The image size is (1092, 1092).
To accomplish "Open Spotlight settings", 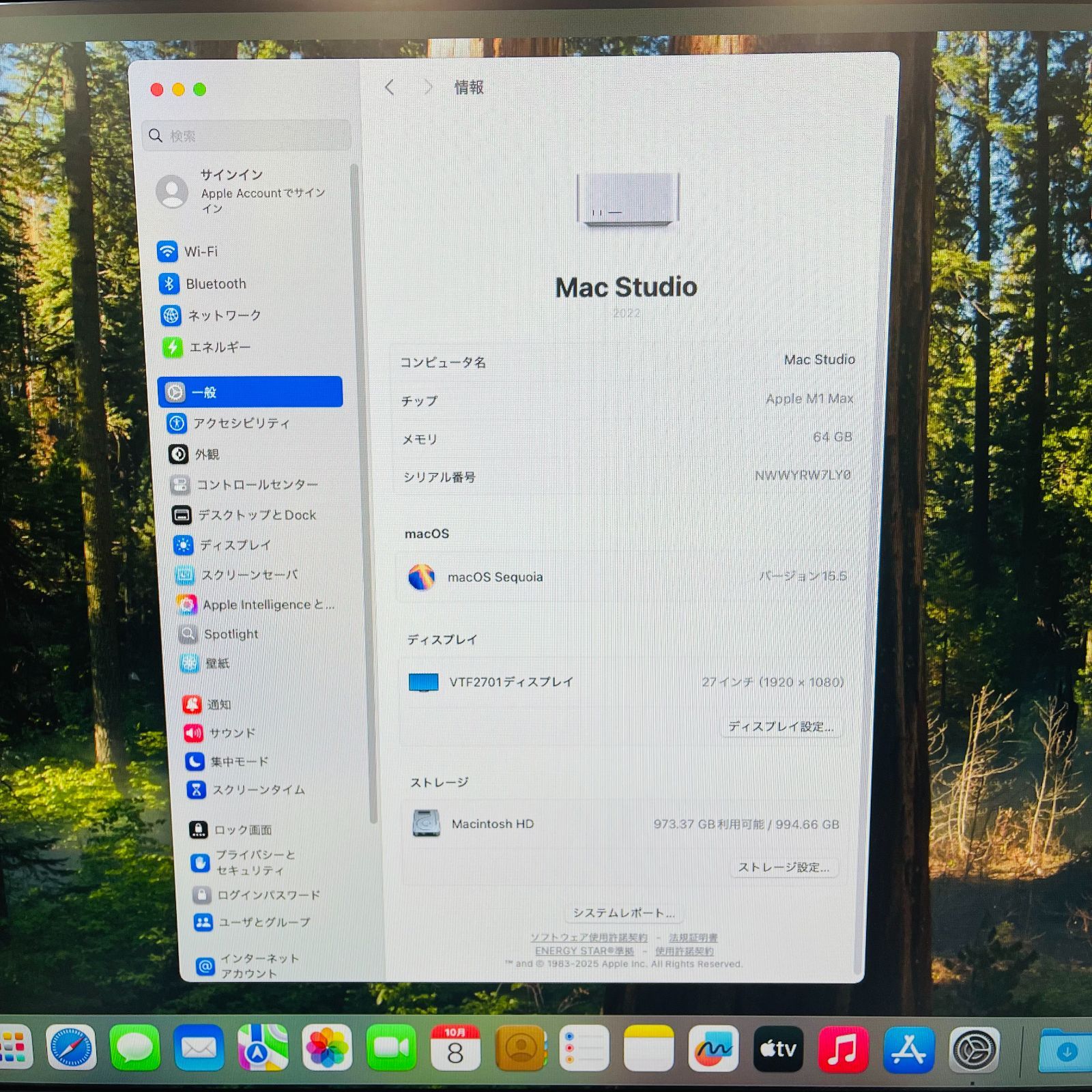I will (231, 634).
